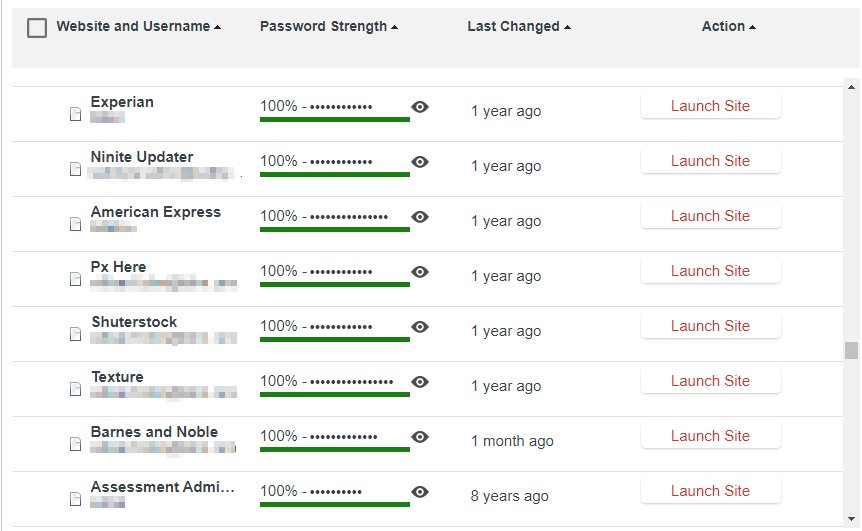Image resolution: width=862 pixels, height=531 pixels.
Task: Launch Site for Ninite Updater
Action: pyautogui.click(x=710, y=161)
